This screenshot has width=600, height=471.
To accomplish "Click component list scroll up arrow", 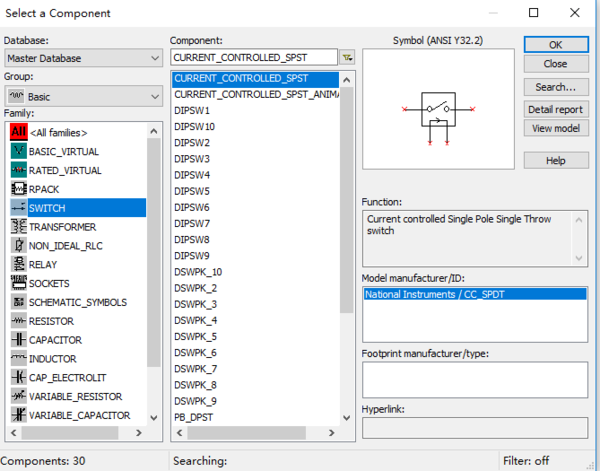I will click(x=347, y=80).
